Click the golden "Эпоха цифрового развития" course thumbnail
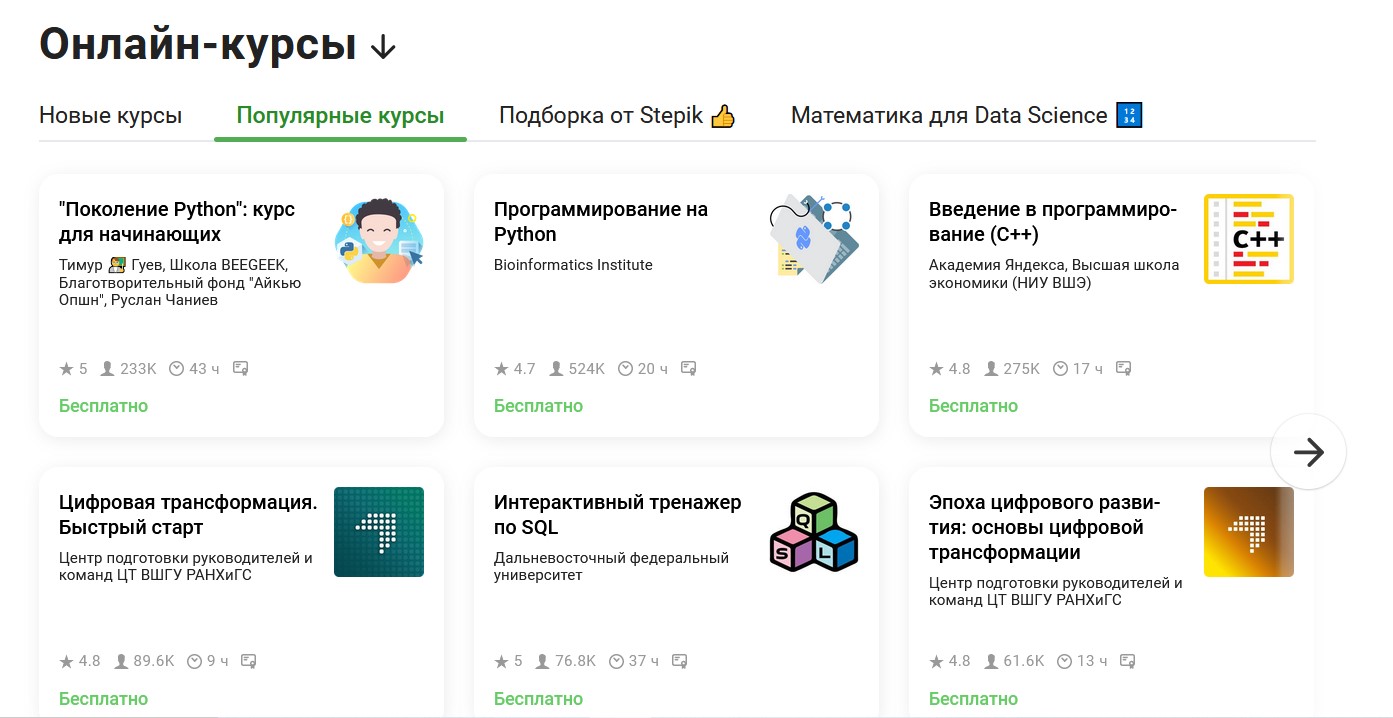This screenshot has height=718, width=1393. click(x=1248, y=532)
